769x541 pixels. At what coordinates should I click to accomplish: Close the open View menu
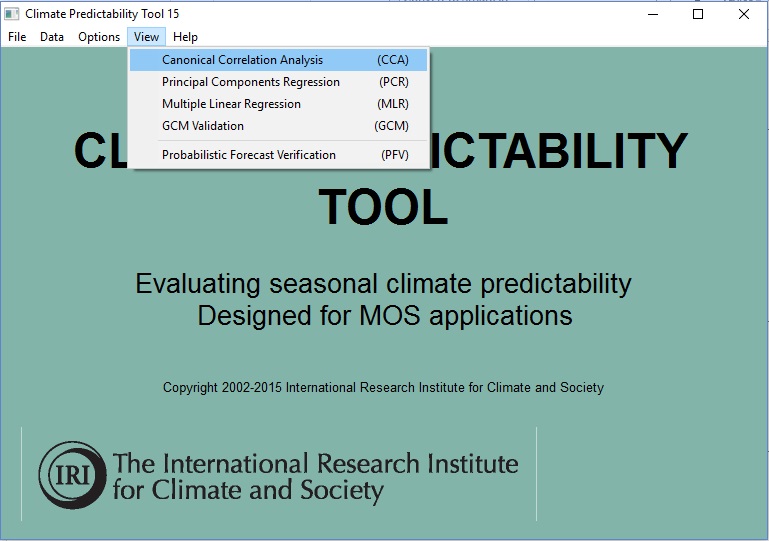(x=146, y=37)
